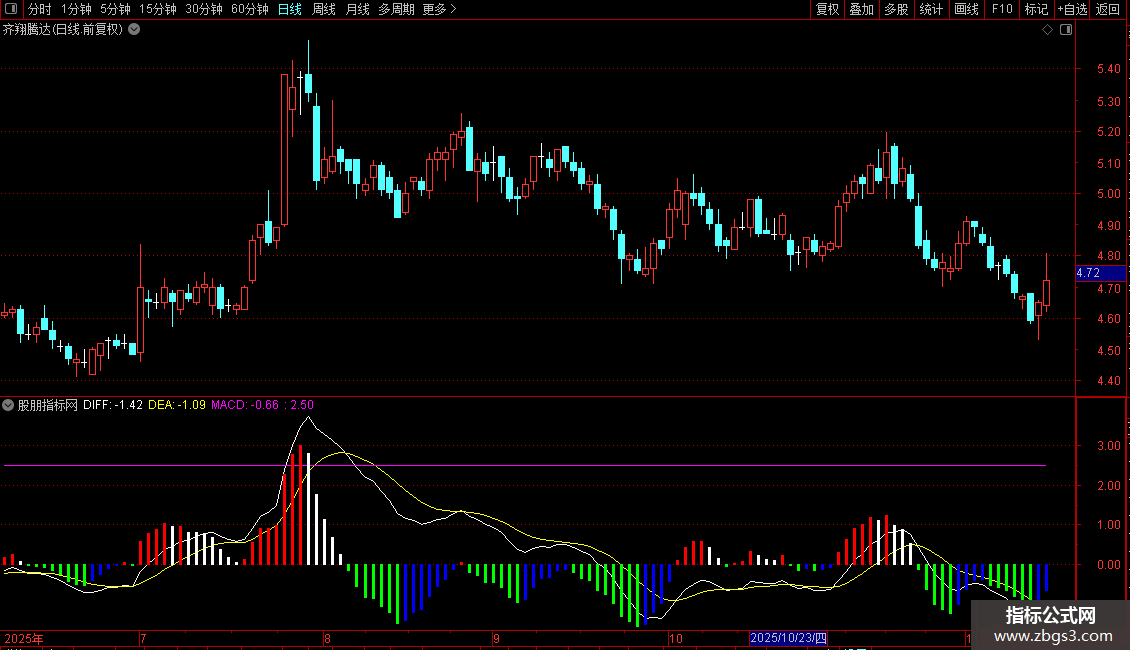Click the 2025年 label on time axis
The image size is (1130, 650).
tap(24, 638)
